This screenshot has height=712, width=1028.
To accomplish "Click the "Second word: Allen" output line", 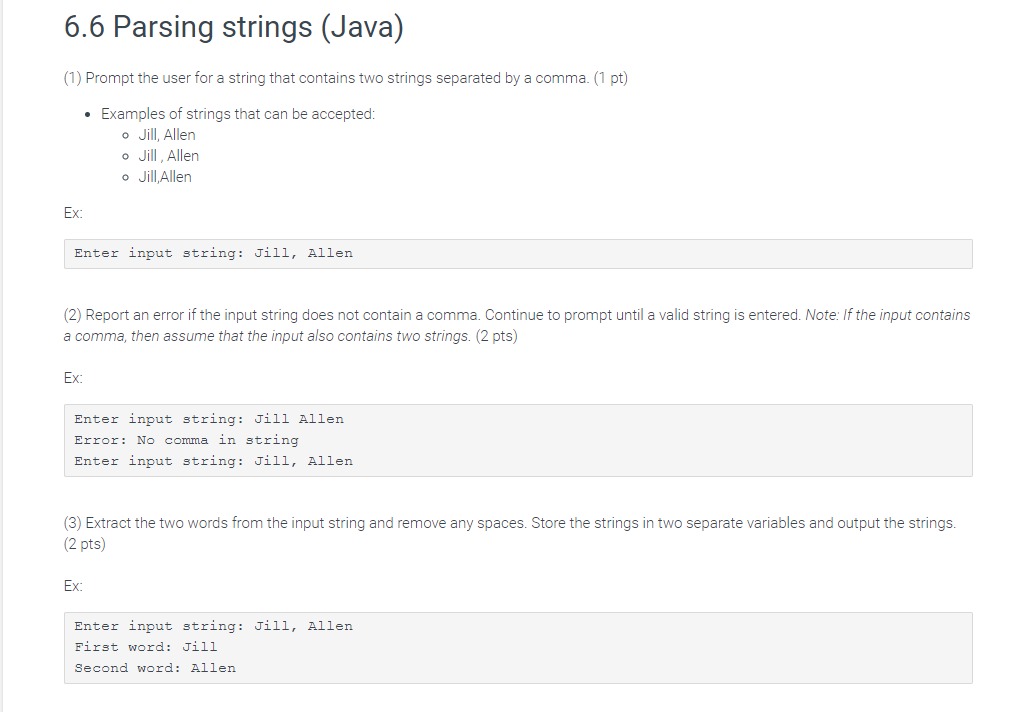I will tap(155, 668).
